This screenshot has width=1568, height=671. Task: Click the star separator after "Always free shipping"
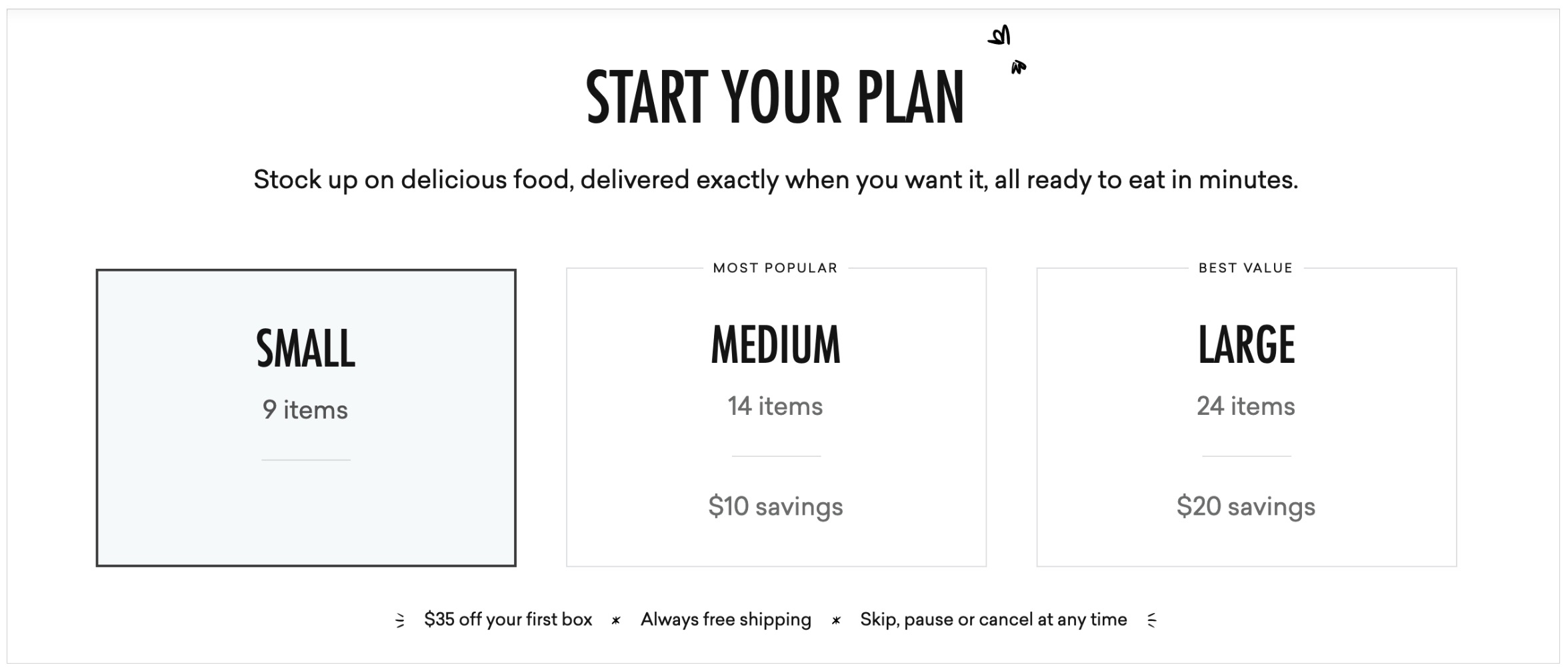[836, 620]
